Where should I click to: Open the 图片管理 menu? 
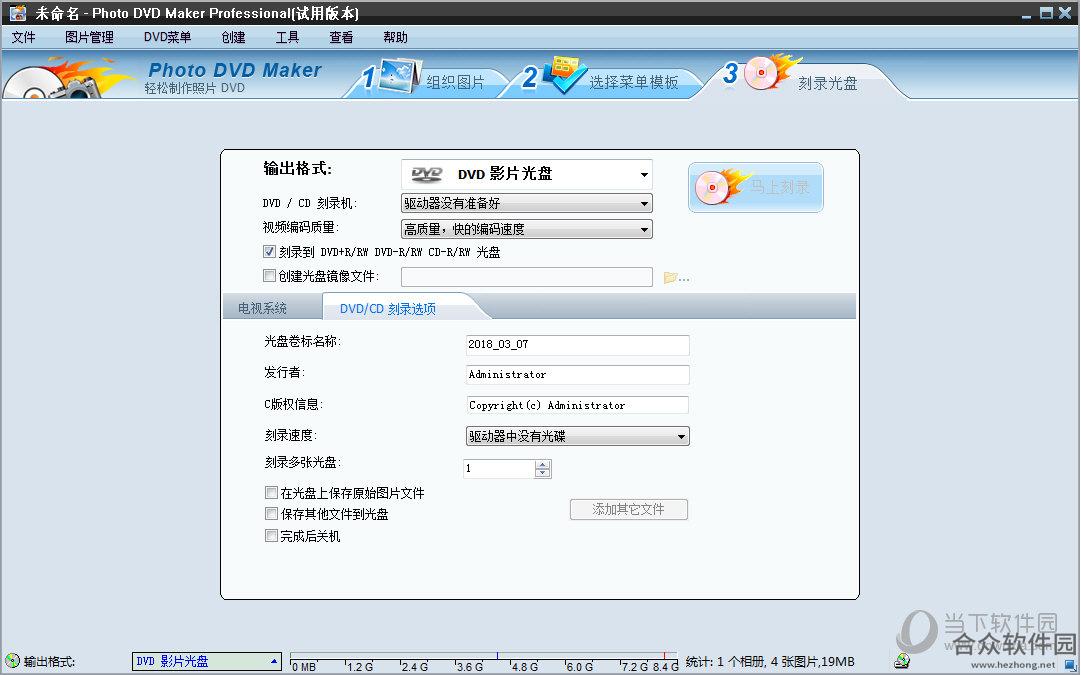[89, 37]
